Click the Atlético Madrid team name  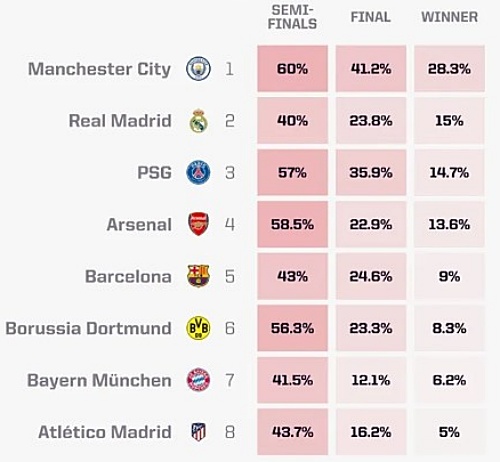[105, 432]
